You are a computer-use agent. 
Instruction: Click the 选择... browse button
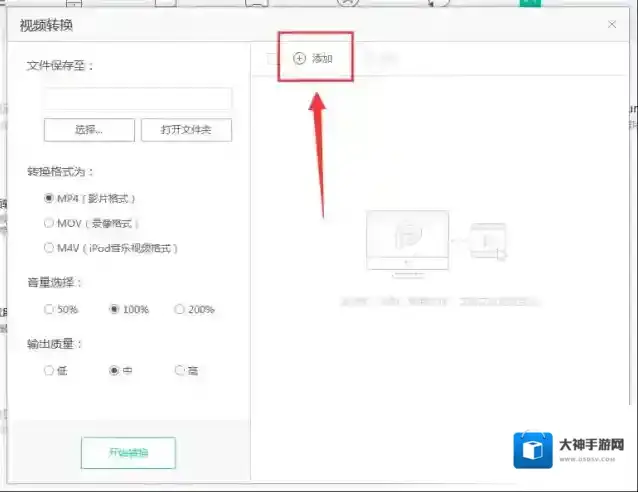click(89, 130)
